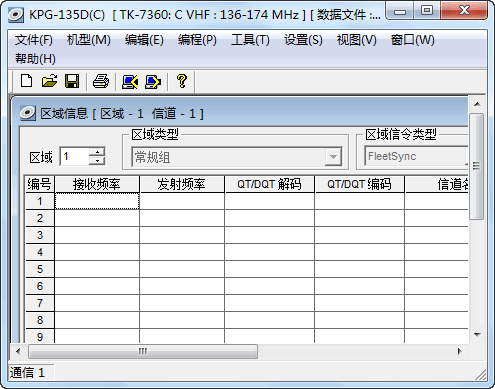Open the 编辑(E) menu

(144, 40)
